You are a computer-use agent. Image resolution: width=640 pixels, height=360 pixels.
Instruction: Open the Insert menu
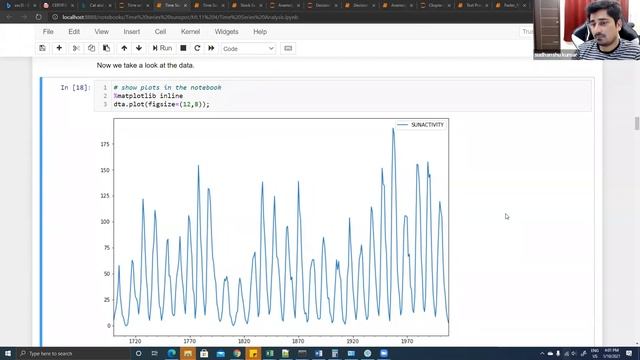pyautogui.click(x=131, y=31)
